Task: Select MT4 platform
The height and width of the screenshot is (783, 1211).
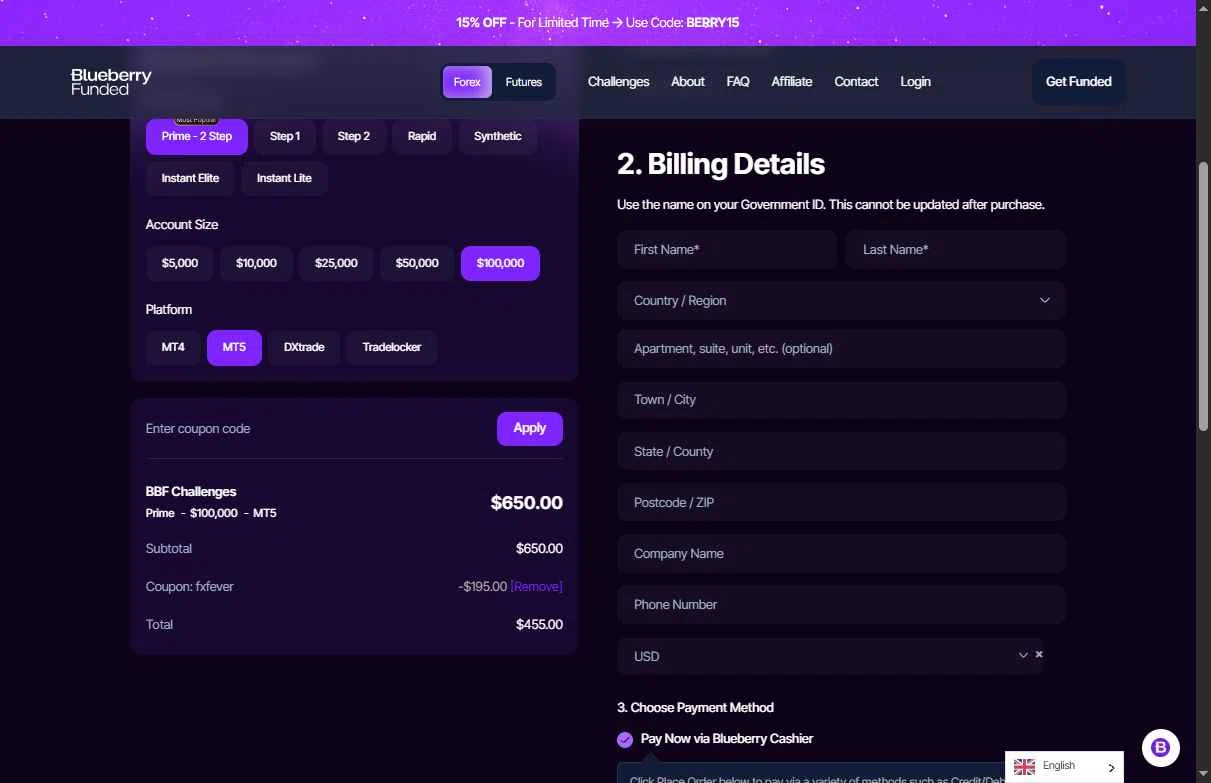Action: tap(173, 347)
